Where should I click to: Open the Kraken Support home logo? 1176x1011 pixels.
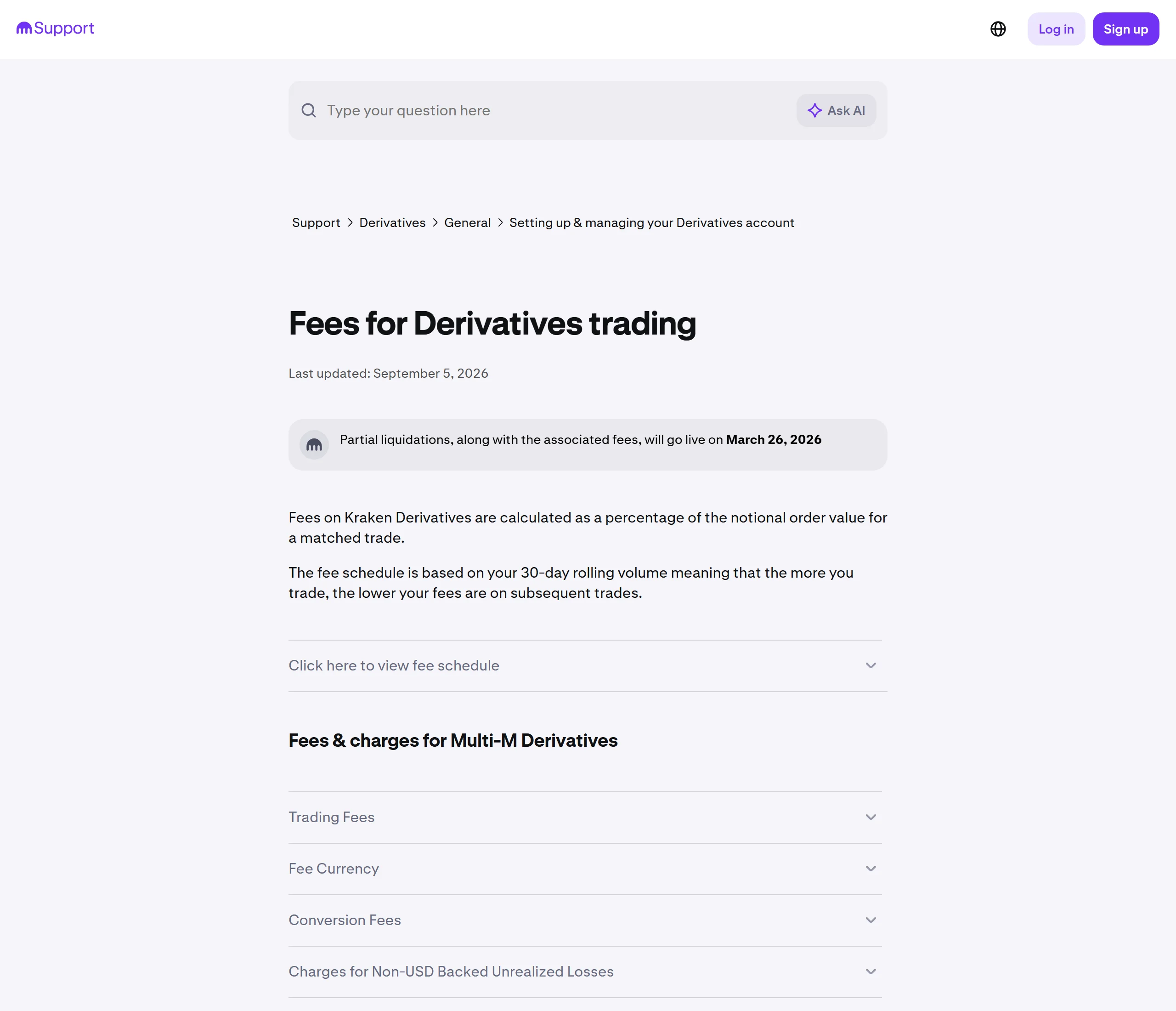tap(55, 28)
